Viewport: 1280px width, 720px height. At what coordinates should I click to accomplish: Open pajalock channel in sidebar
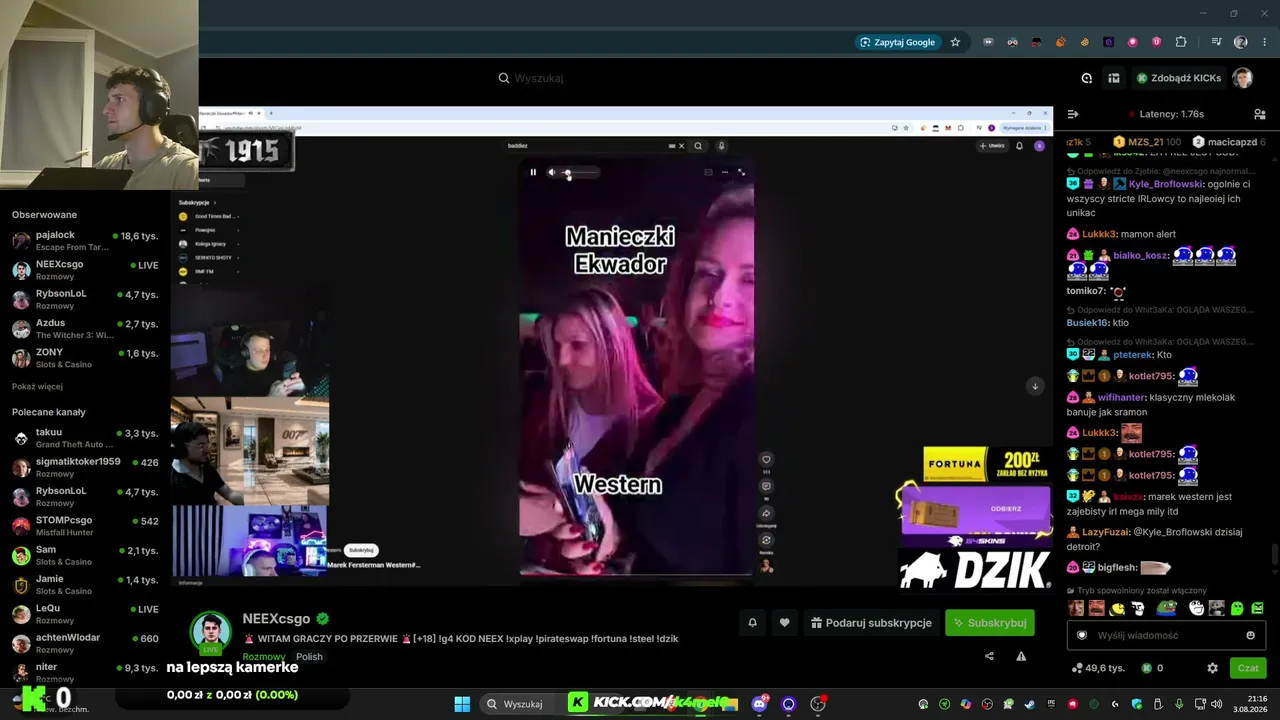tap(85, 241)
